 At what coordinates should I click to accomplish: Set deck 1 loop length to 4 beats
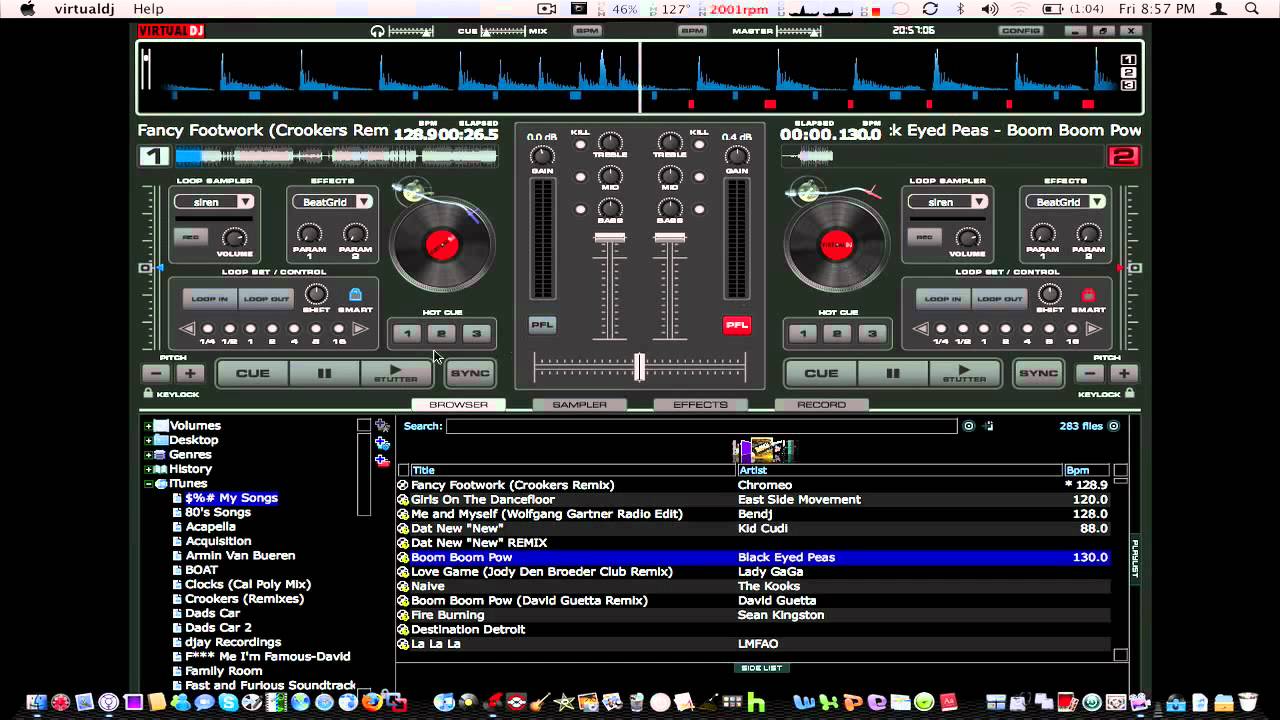(294, 329)
